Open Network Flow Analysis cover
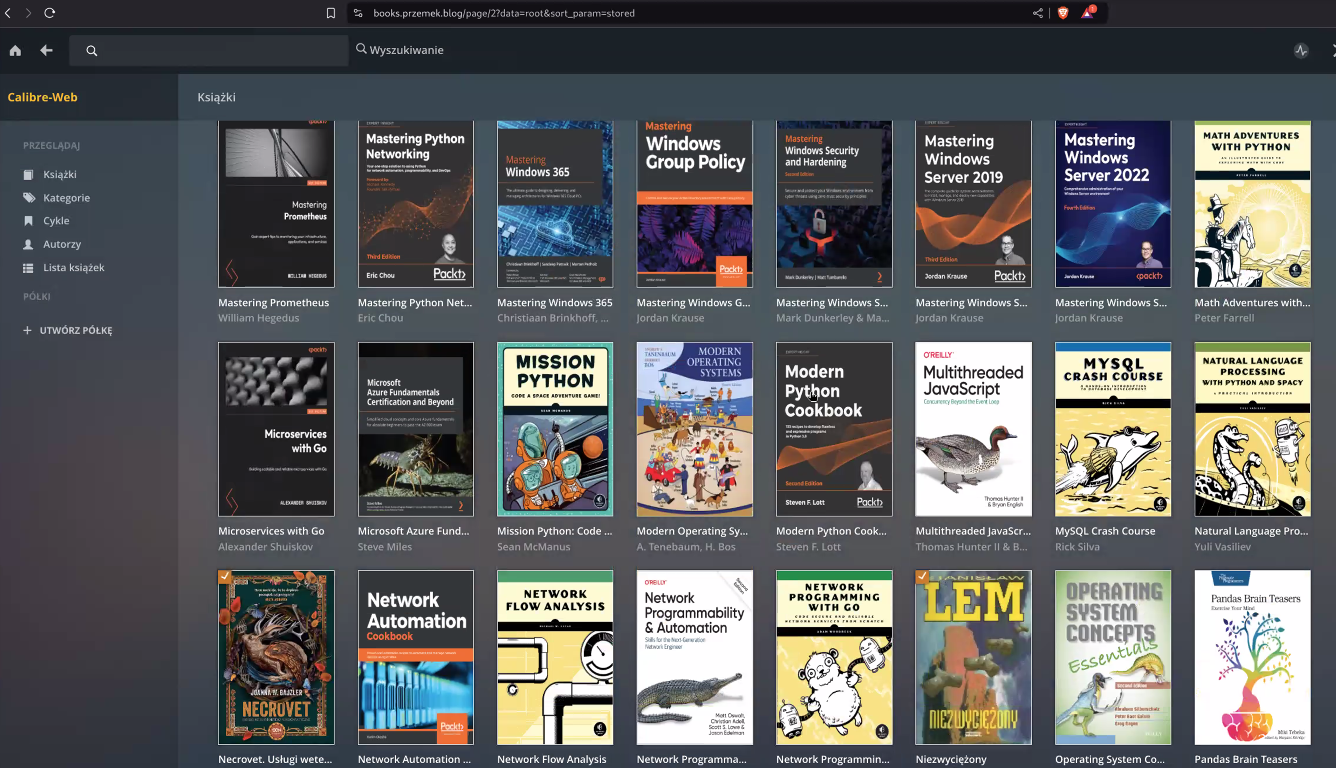This screenshot has width=1336, height=768. [x=555, y=657]
